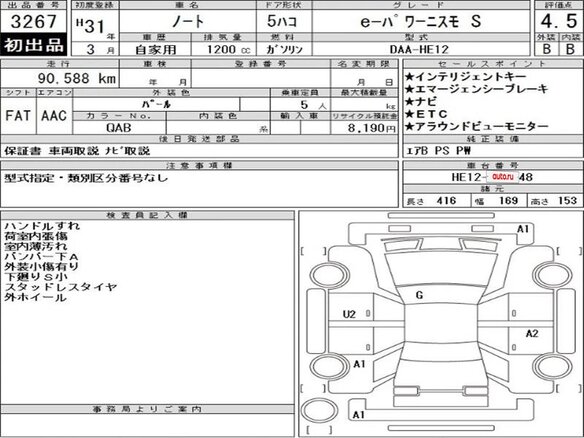Click 検査員記入欄 section header
This screenshot has width=584, height=438.
click(147, 215)
